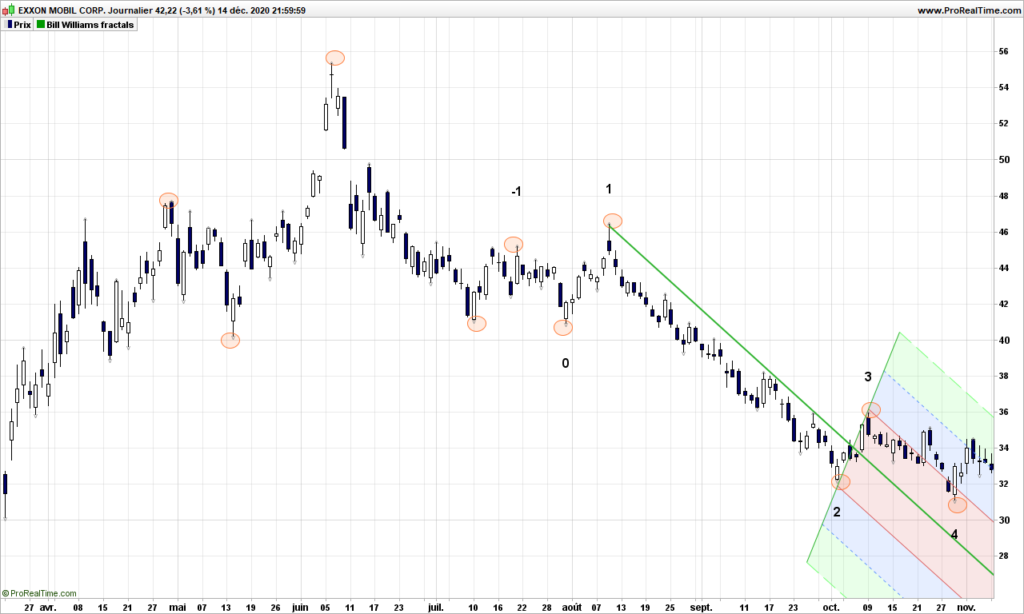
Task: Select the Prix legend label
Action: [22, 25]
